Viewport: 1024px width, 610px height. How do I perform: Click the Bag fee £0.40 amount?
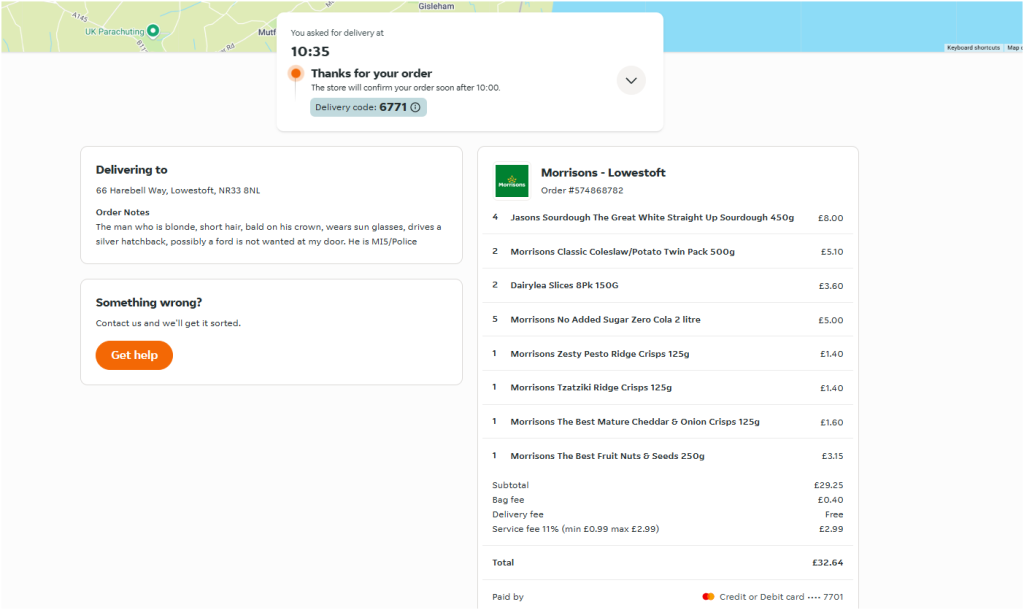click(x=830, y=500)
